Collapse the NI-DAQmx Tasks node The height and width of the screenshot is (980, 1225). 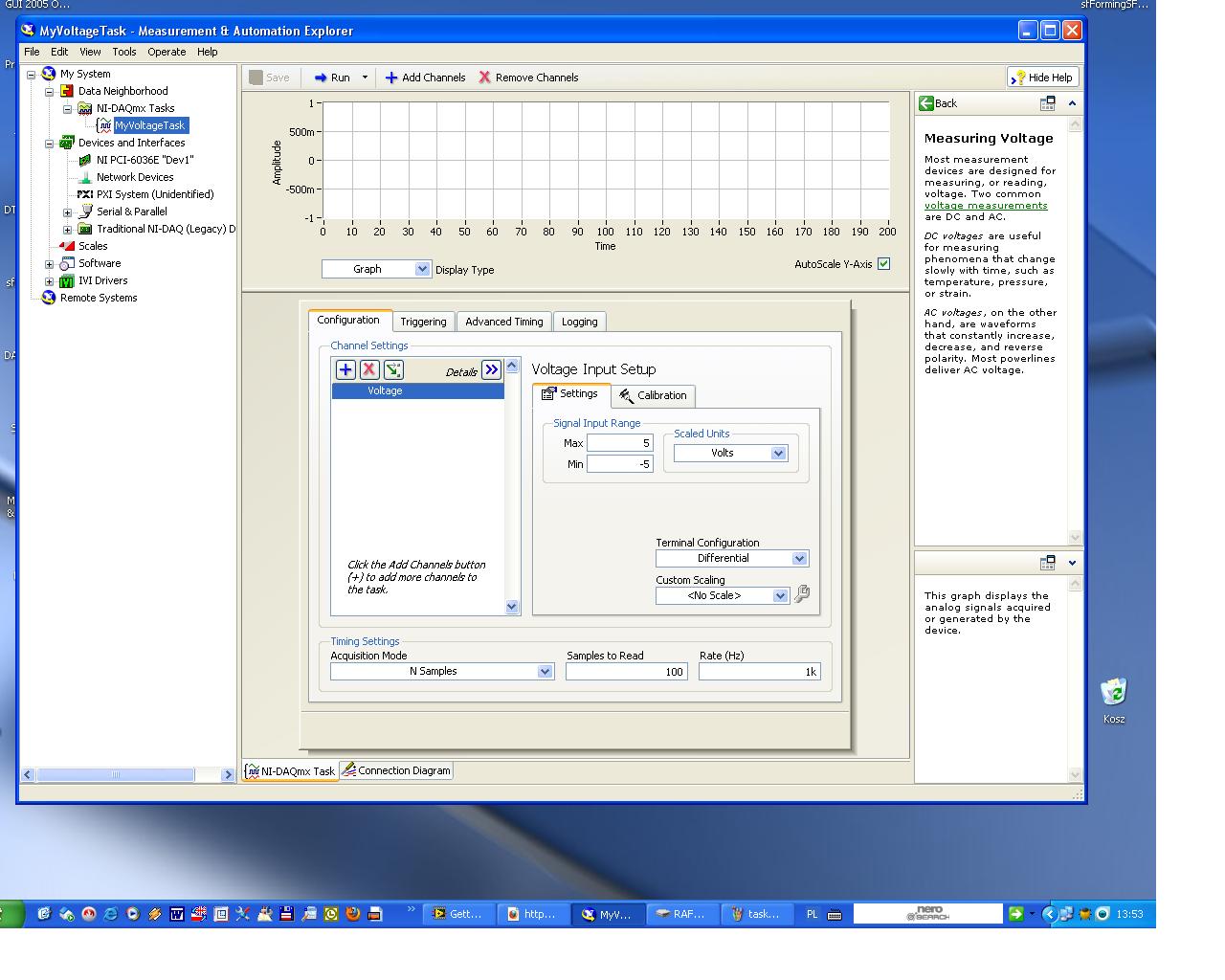[x=68, y=108]
